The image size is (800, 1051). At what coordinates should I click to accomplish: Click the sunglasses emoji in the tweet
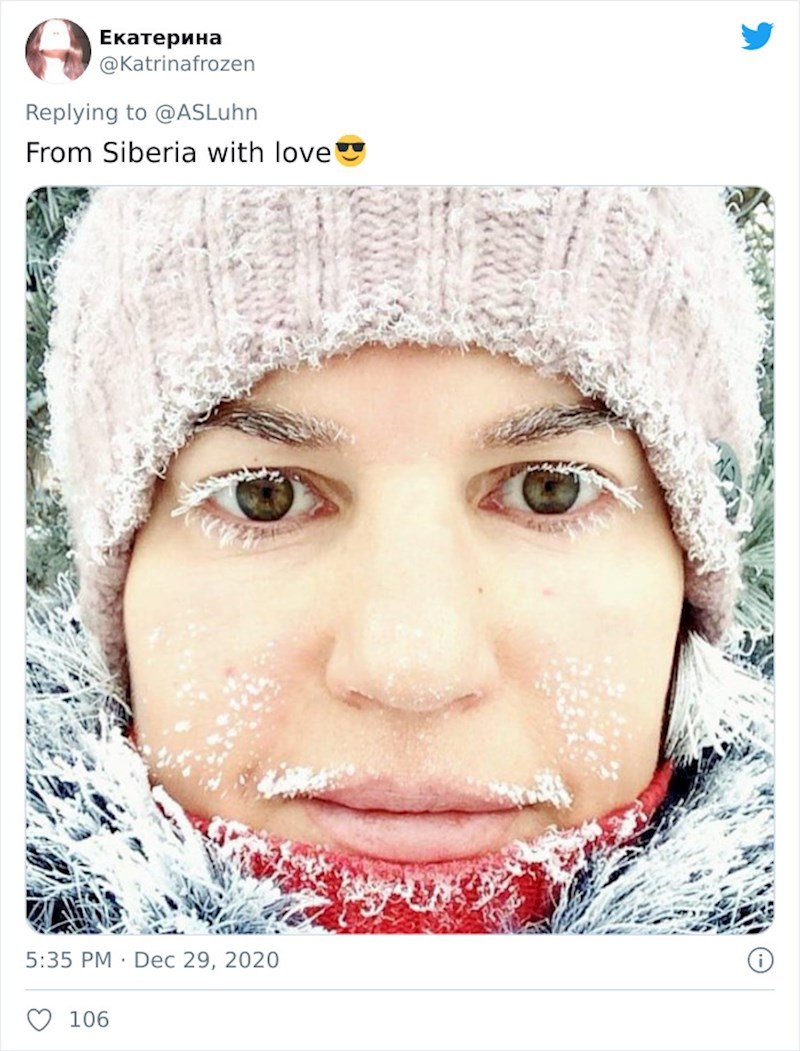click(x=350, y=151)
